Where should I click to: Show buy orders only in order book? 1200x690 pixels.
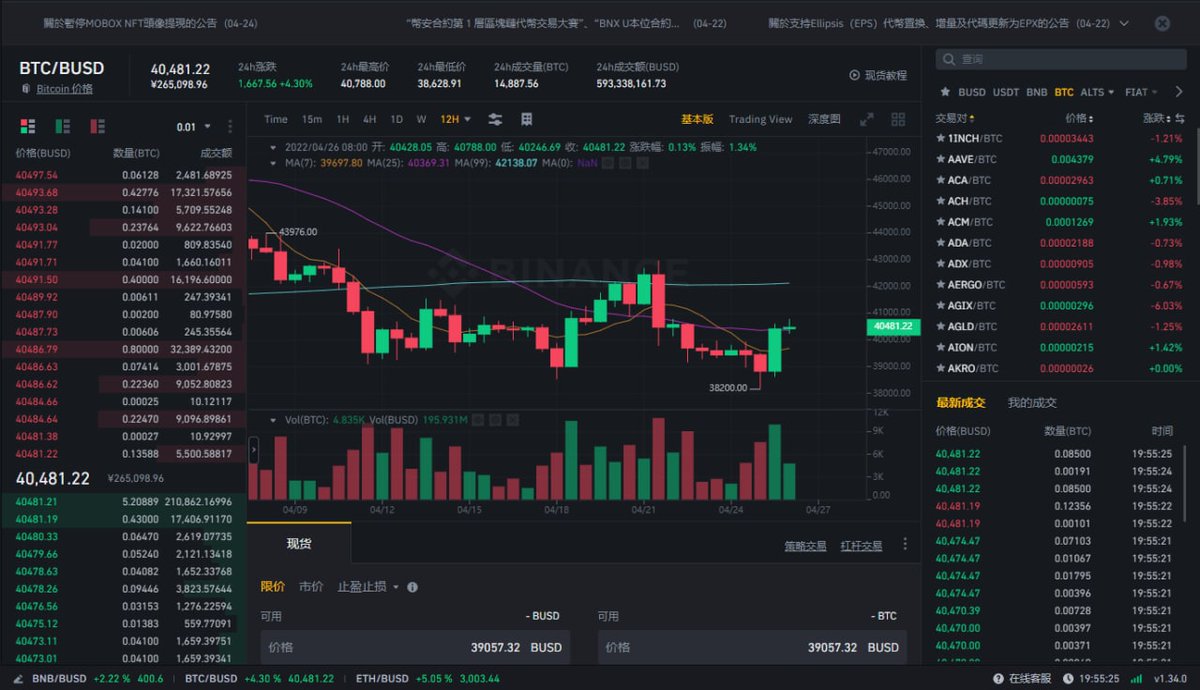coord(63,126)
